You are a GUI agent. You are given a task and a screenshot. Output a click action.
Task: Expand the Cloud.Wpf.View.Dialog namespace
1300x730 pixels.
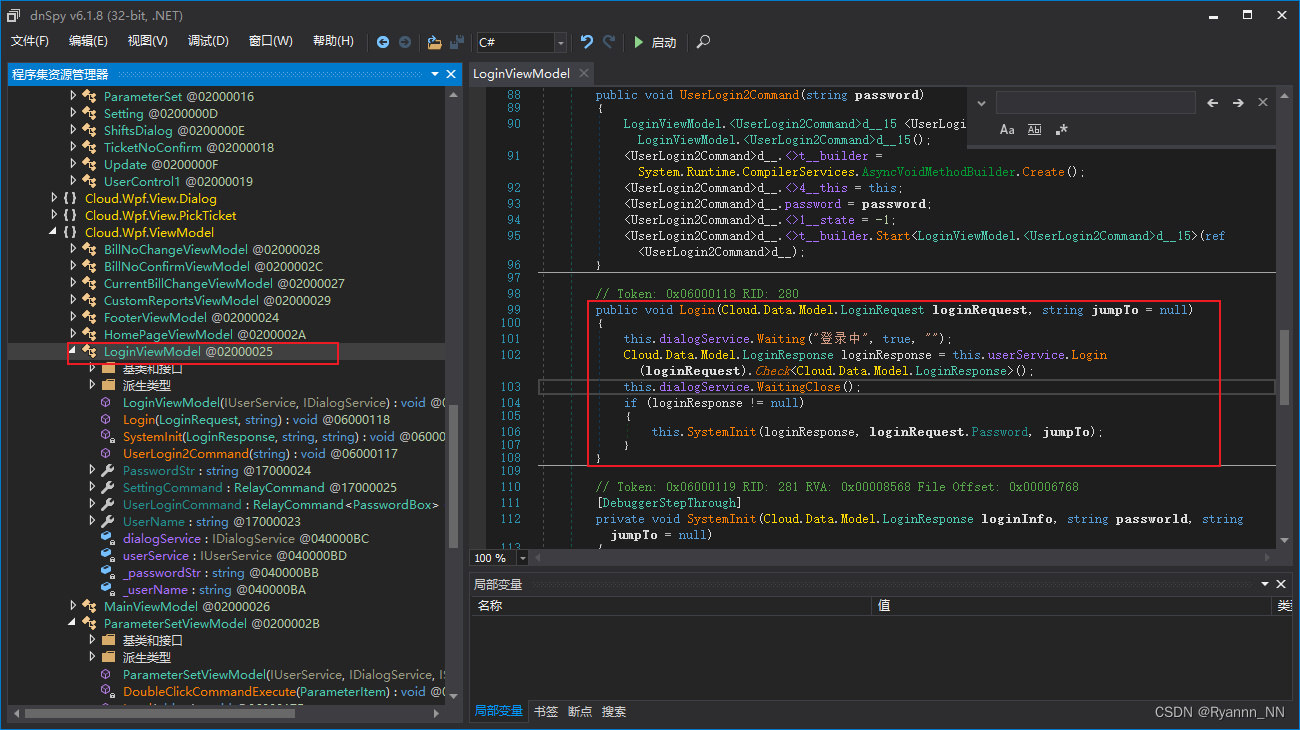(54, 198)
